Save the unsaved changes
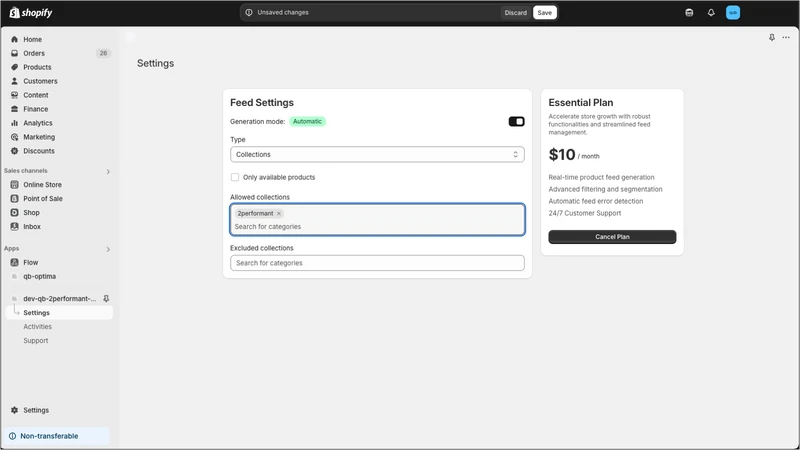Viewport: 800px width, 450px height. tap(544, 13)
